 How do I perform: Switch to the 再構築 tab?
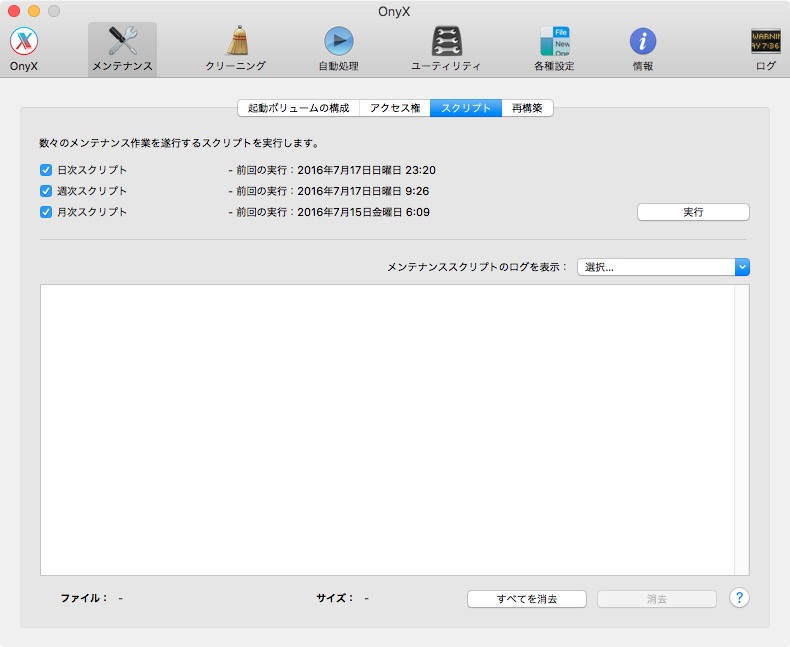point(527,108)
